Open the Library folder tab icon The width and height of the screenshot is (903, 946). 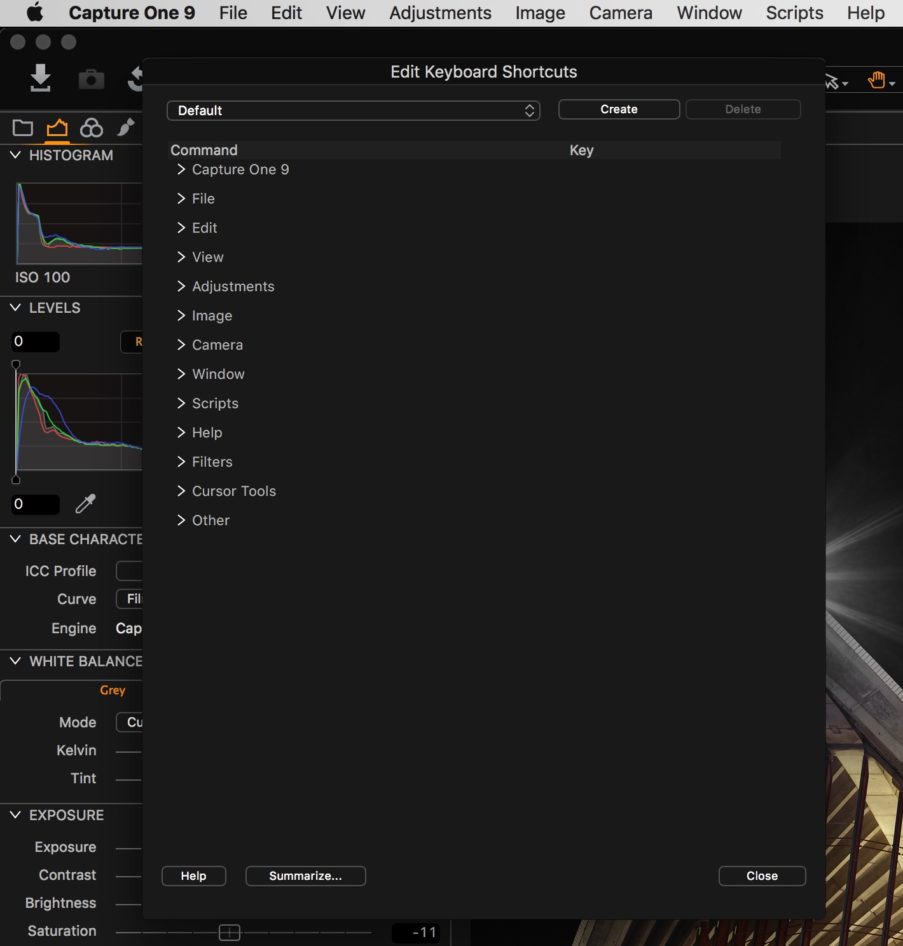[23, 127]
